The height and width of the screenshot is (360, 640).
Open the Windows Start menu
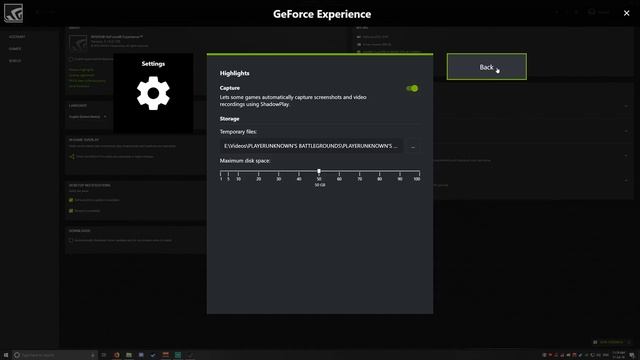click(x=5, y=355)
